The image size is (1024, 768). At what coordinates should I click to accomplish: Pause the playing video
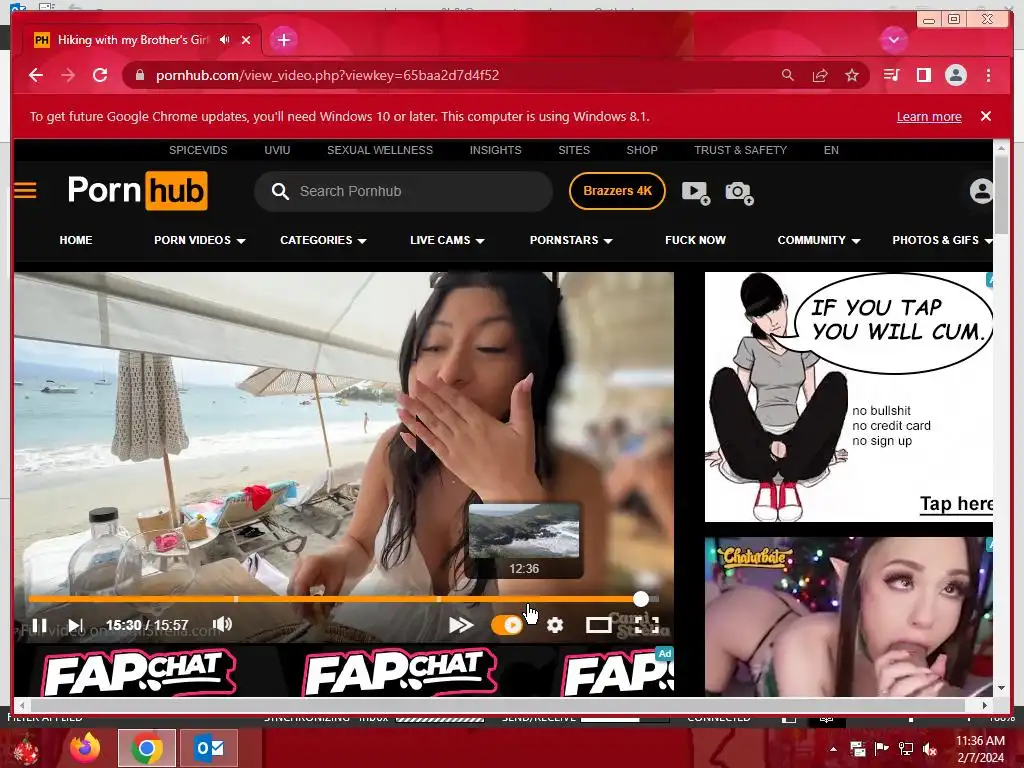(39, 625)
